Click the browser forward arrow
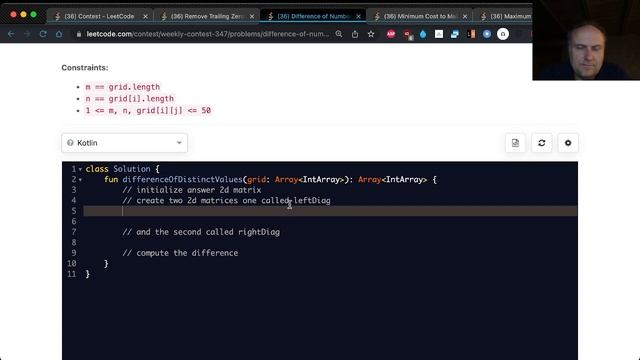 point(27,34)
